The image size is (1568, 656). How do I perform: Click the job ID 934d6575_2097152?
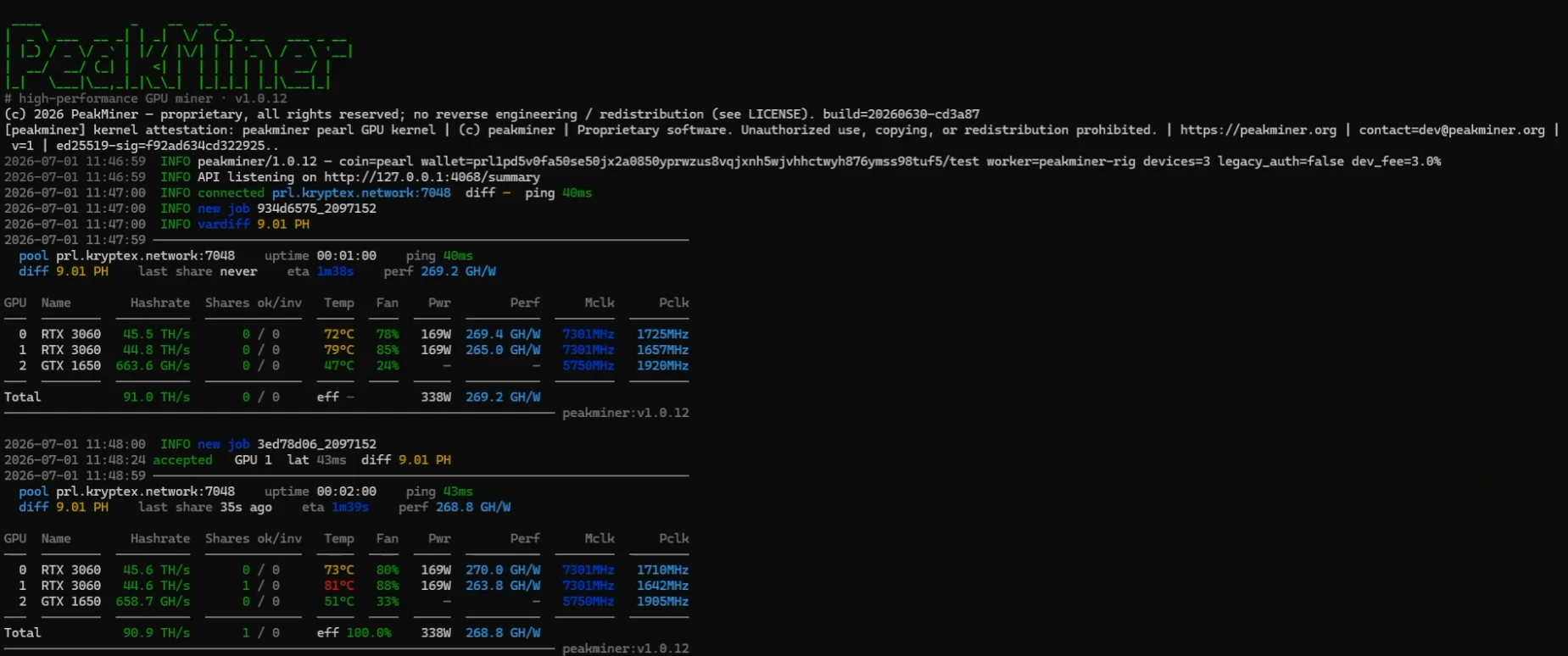(x=316, y=208)
